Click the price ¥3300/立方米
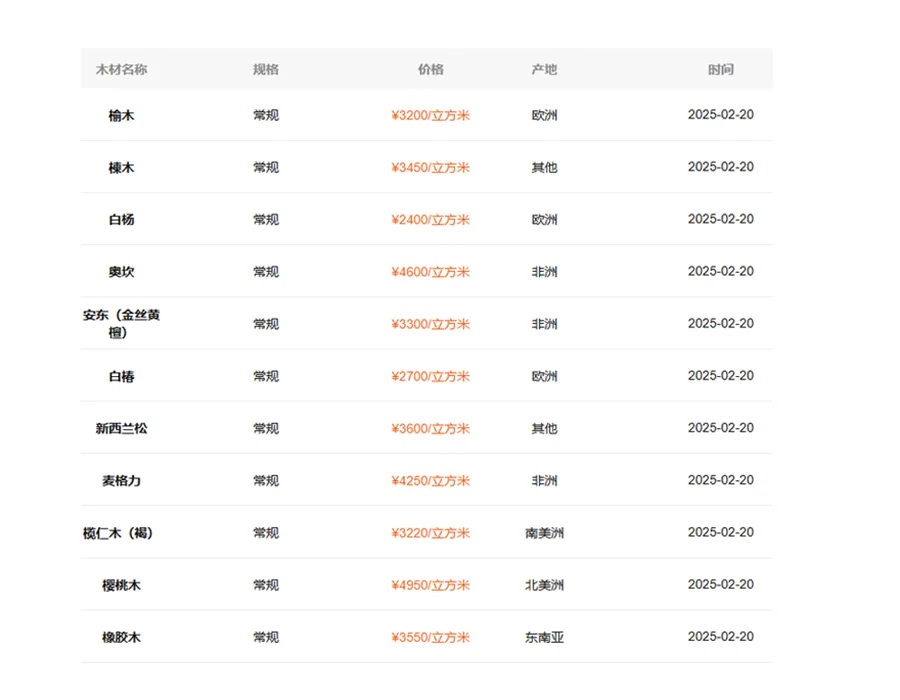This screenshot has height=700, width=900. (430, 324)
